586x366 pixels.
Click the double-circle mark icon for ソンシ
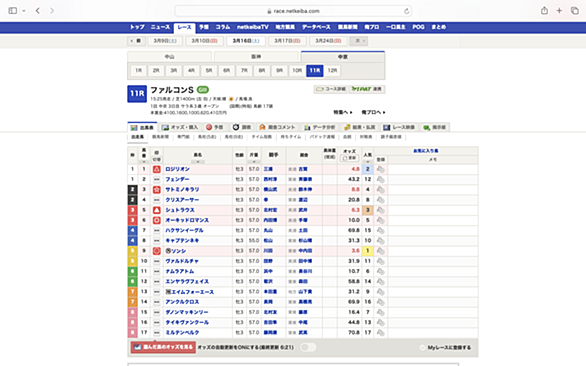(157, 251)
